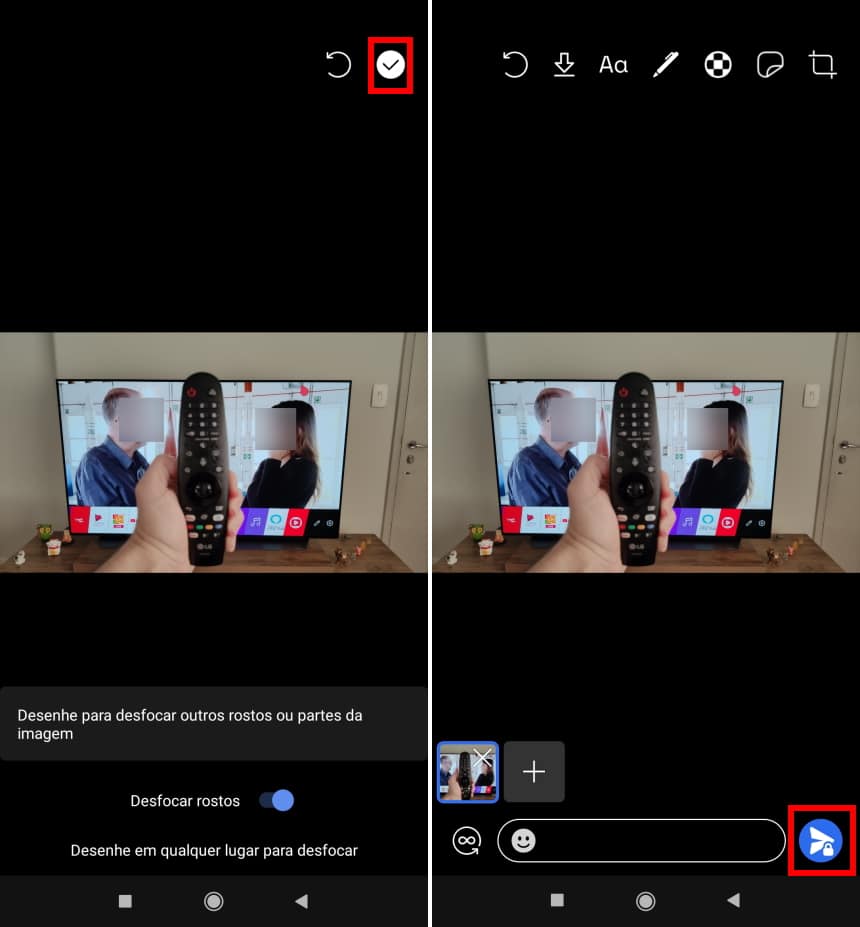Tap undo arrow in the right screen toolbar

(x=515, y=66)
